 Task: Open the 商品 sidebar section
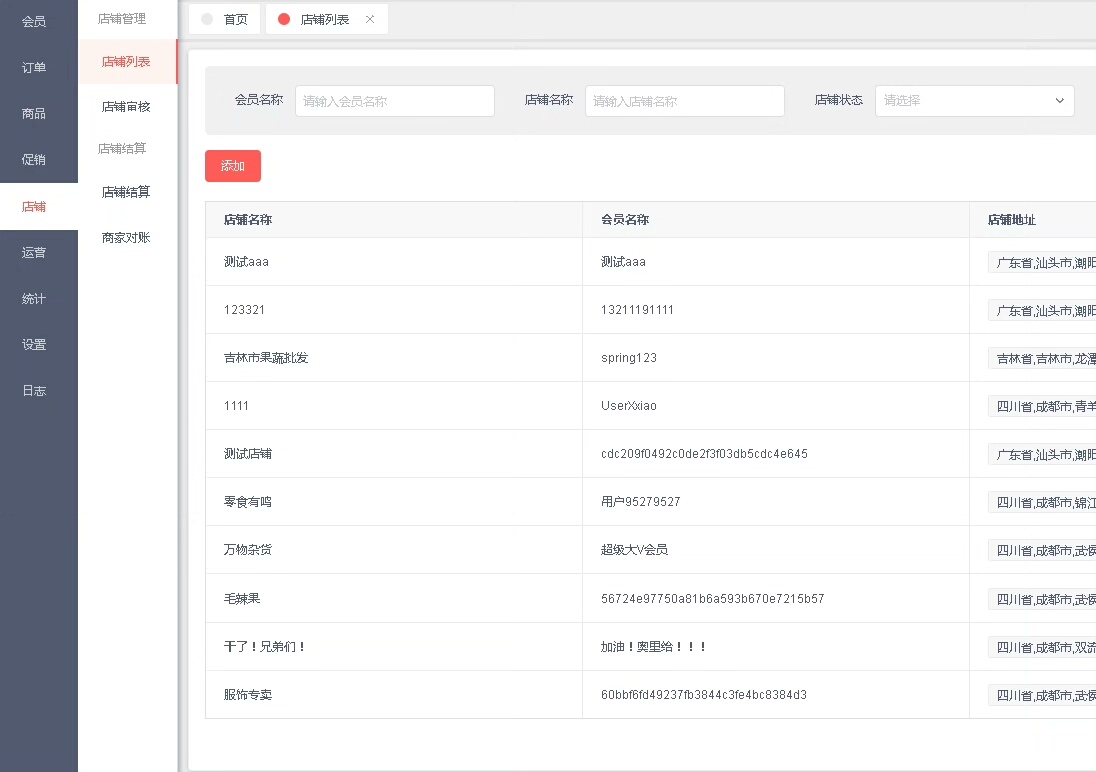(x=34, y=113)
